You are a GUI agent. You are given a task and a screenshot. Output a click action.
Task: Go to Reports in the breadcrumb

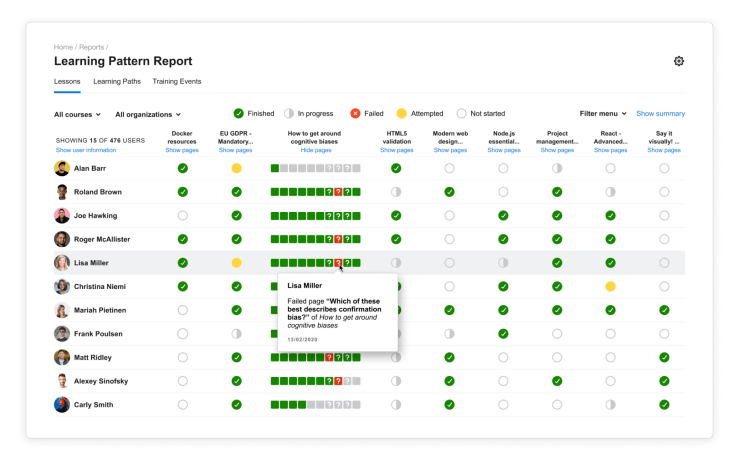(91, 47)
